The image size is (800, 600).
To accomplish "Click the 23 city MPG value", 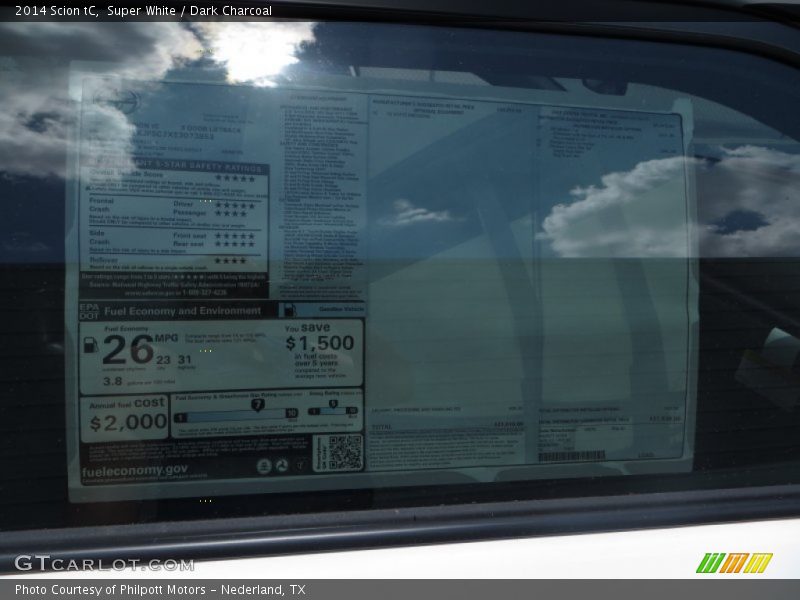I will 163,360.
